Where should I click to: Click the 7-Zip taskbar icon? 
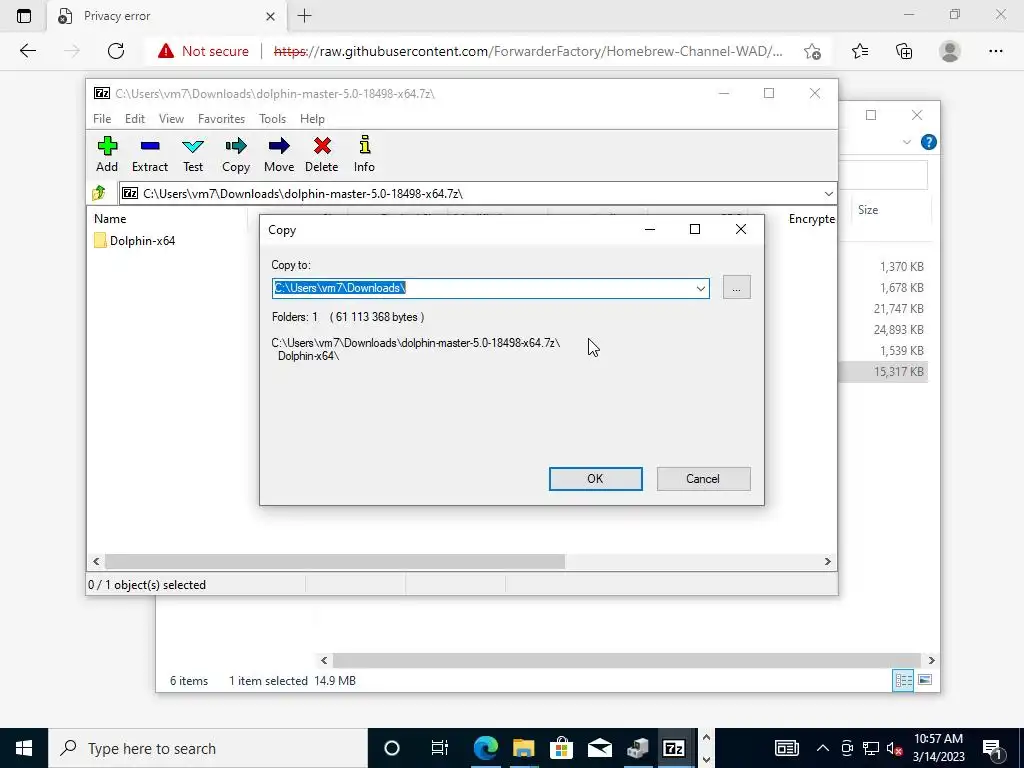pos(674,748)
